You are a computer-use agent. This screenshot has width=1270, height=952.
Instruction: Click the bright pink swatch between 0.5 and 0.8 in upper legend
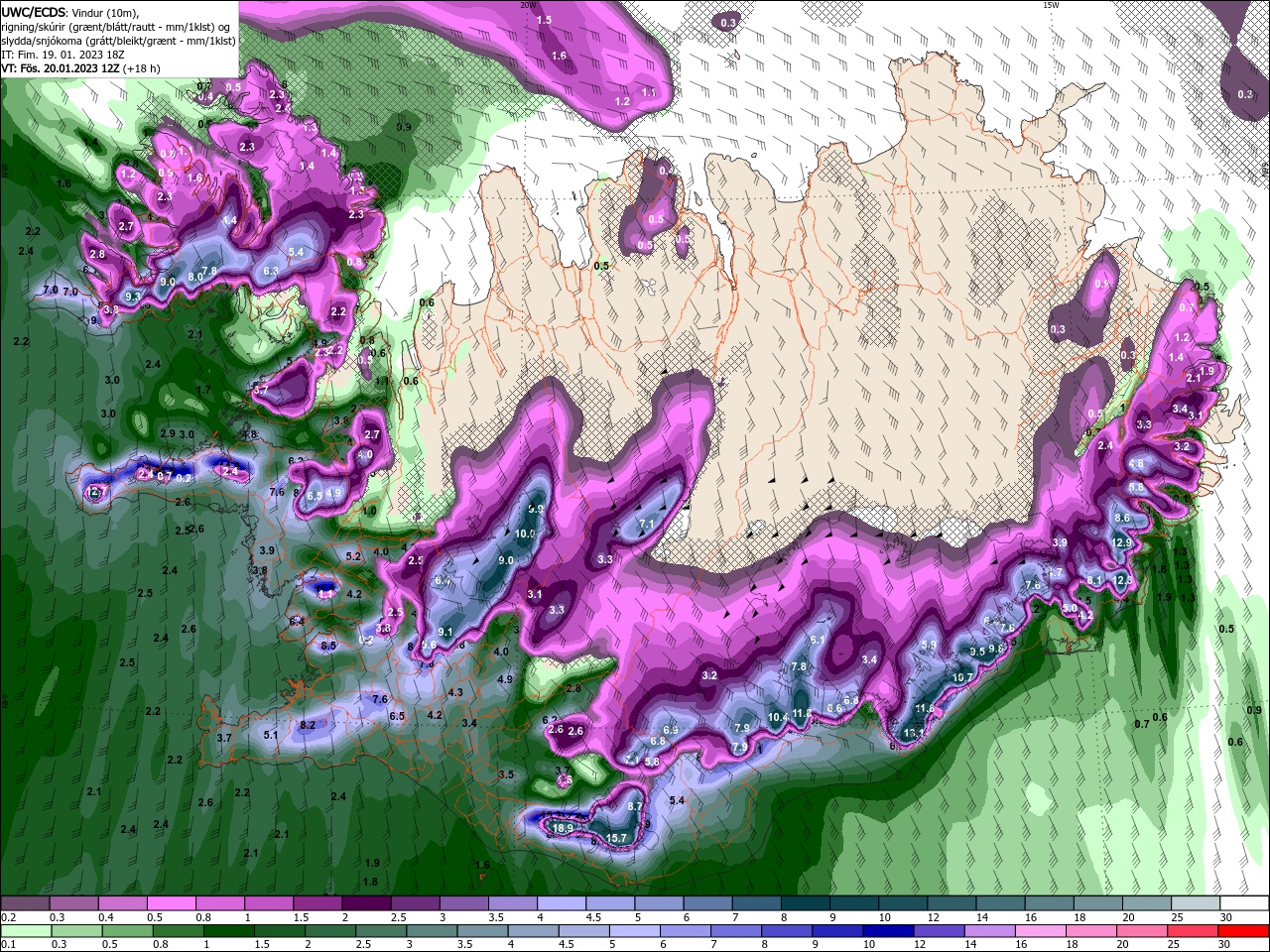click(x=171, y=903)
